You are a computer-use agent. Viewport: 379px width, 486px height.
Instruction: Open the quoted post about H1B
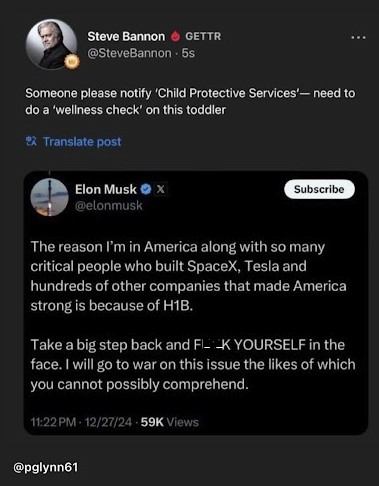point(196,303)
